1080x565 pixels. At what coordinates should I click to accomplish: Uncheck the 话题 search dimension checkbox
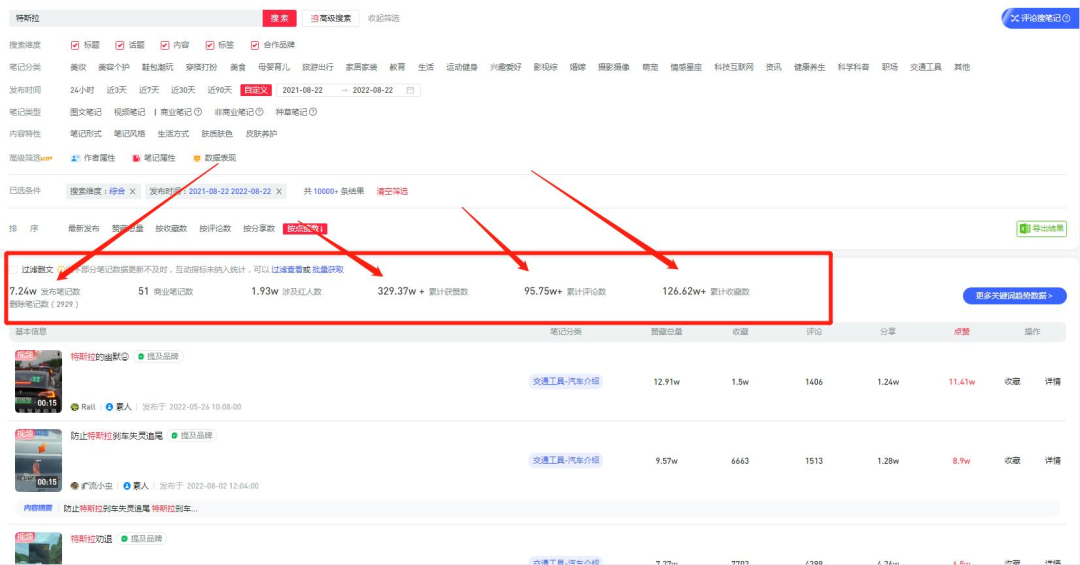coord(120,45)
